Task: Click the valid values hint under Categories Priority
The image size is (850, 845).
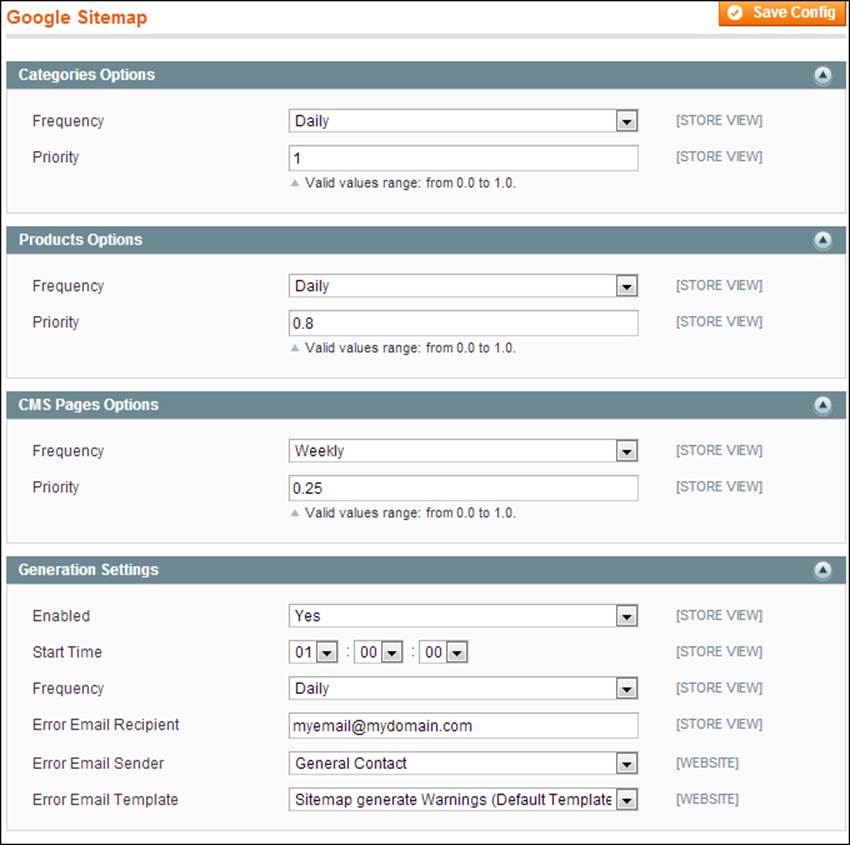Action: (410, 183)
